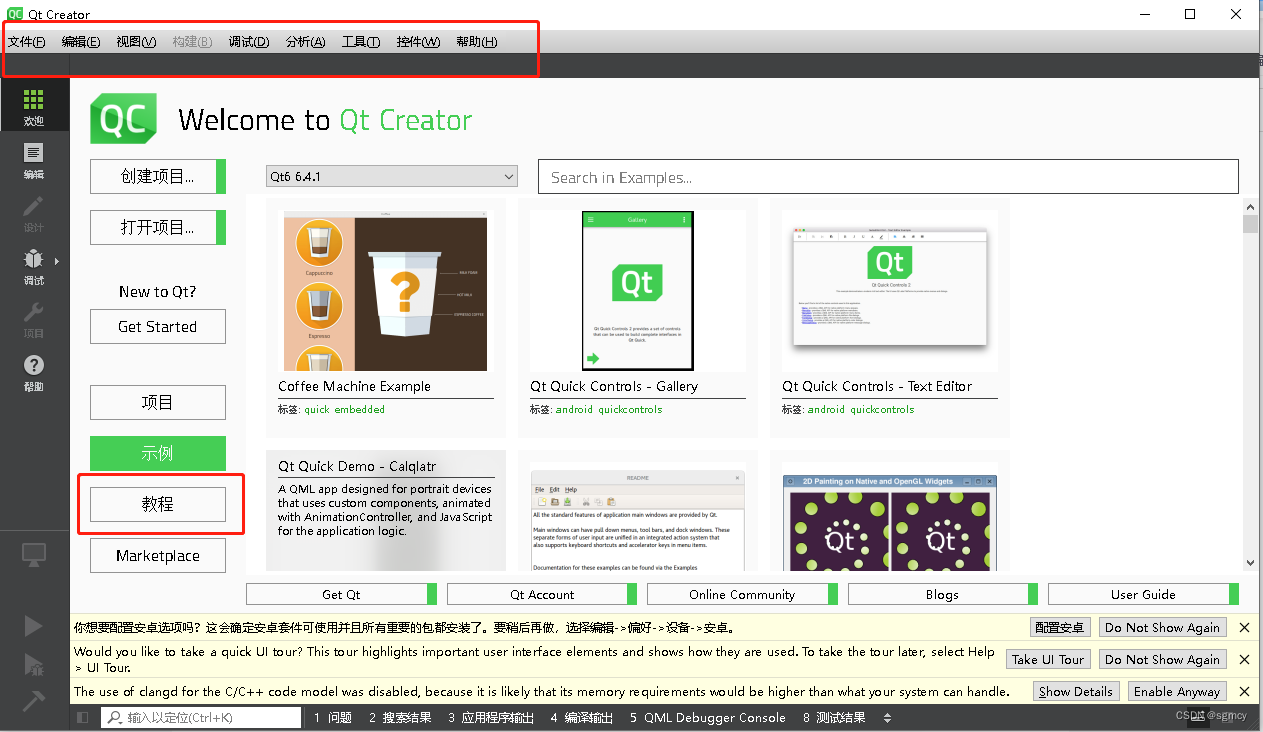Open the 帮助 Help mode question icon
Viewport: 1263px width, 732px height.
34,372
